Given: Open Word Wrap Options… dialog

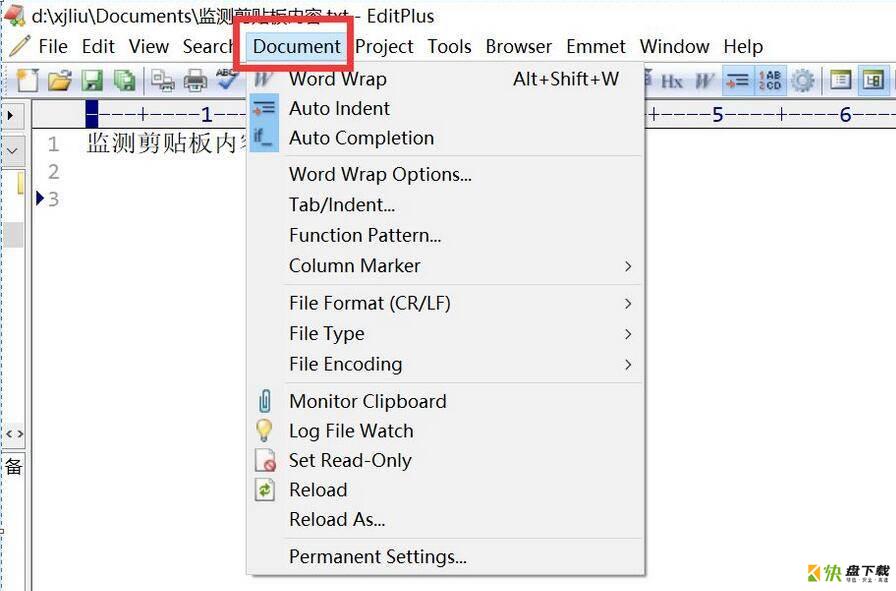Looking at the screenshot, I should 446,174.
